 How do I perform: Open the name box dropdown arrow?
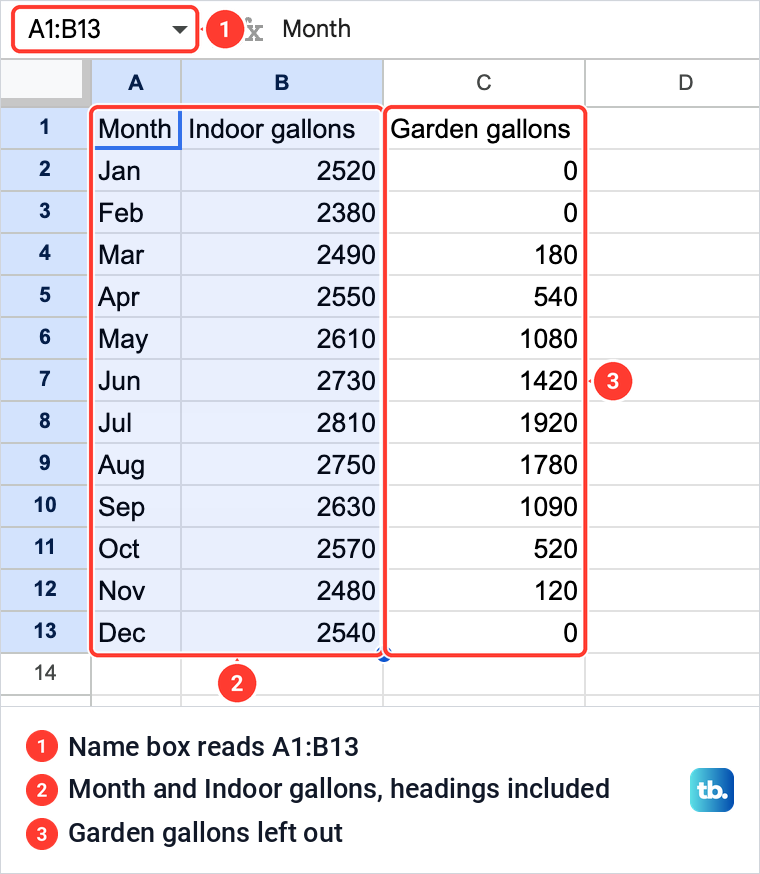[180, 30]
